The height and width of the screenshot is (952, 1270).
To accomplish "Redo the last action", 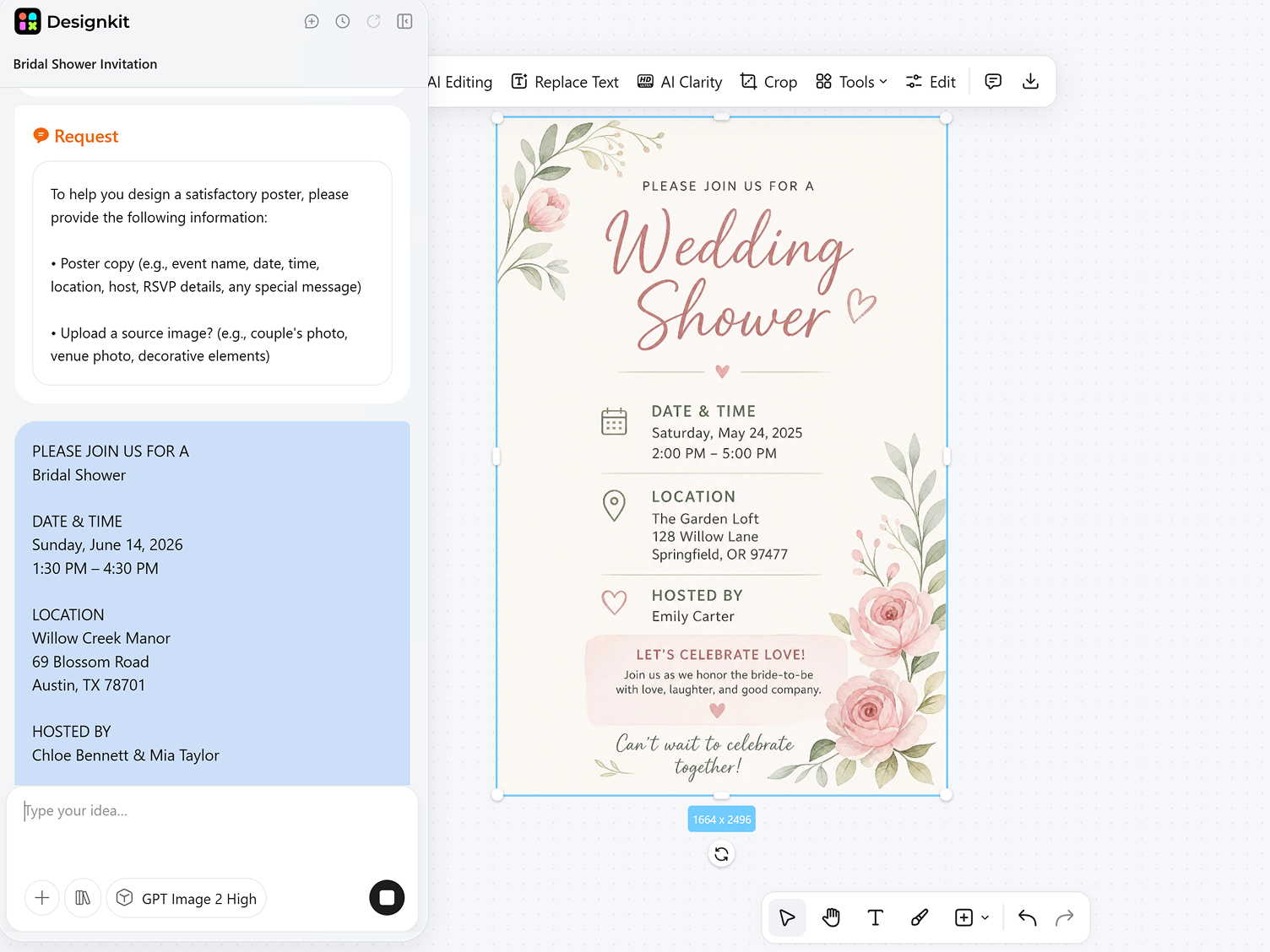I will click(1065, 917).
